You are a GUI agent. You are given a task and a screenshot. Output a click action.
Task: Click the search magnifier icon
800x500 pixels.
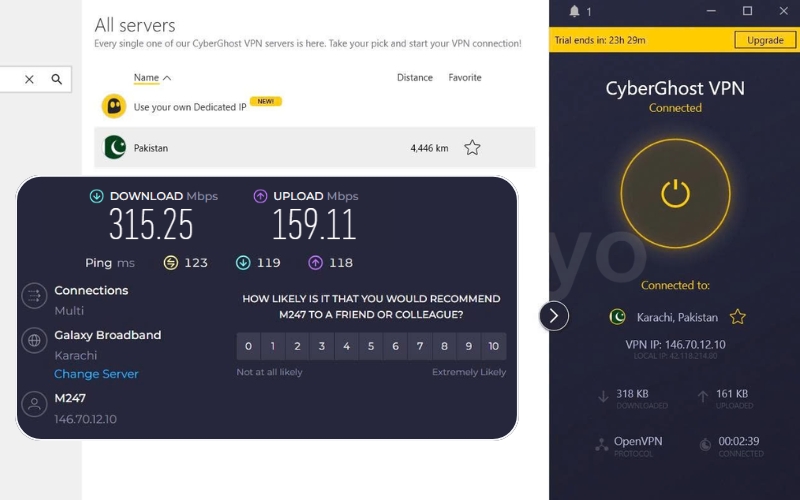pos(57,79)
